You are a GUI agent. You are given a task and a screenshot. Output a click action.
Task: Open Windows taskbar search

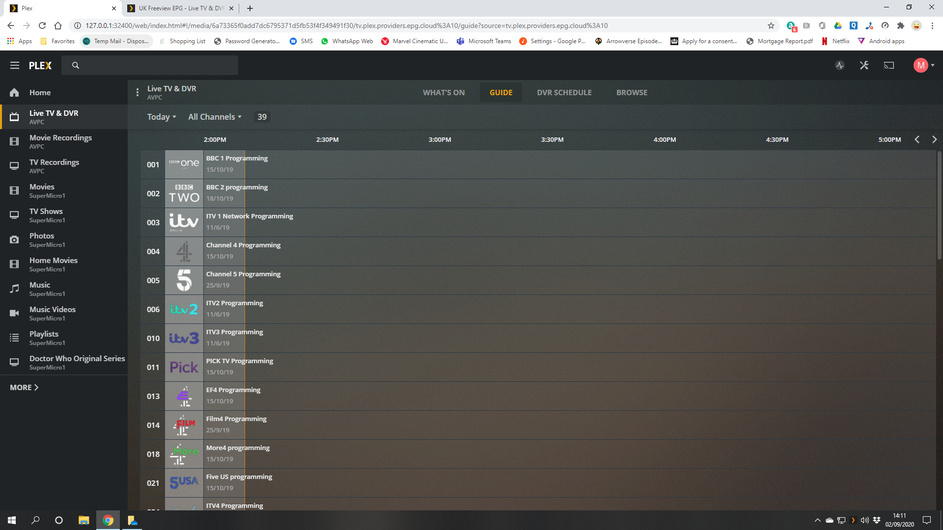tap(35, 520)
